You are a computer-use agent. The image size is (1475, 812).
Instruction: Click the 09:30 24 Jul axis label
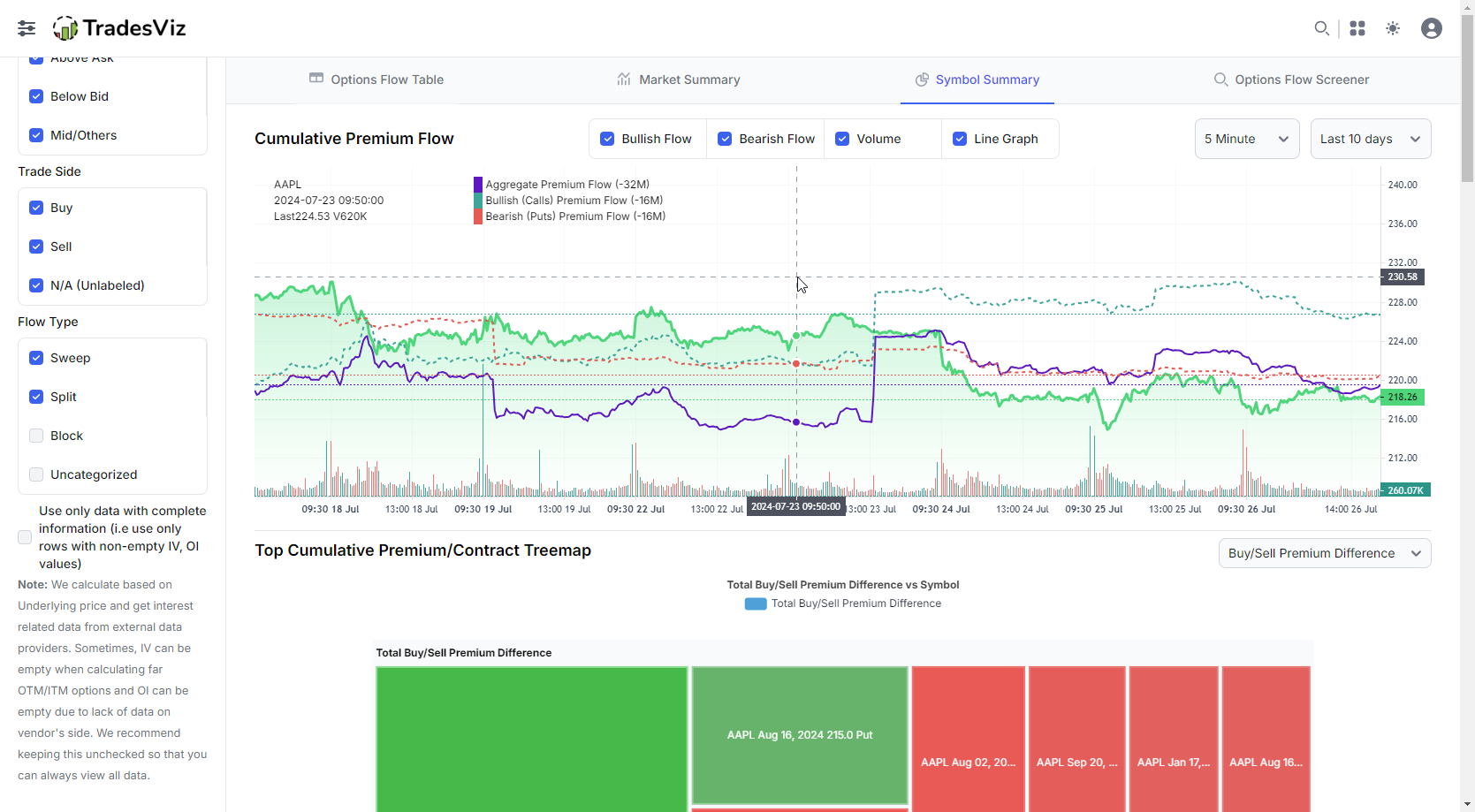pos(941,509)
